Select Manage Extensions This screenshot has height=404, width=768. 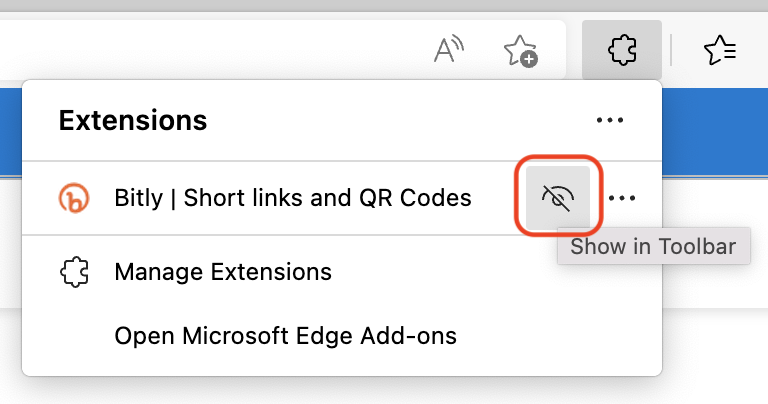tap(223, 272)
